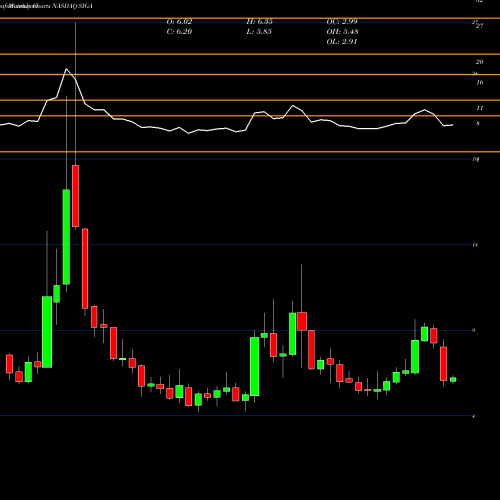Click the peak of the white indicator line

[66, 69]
